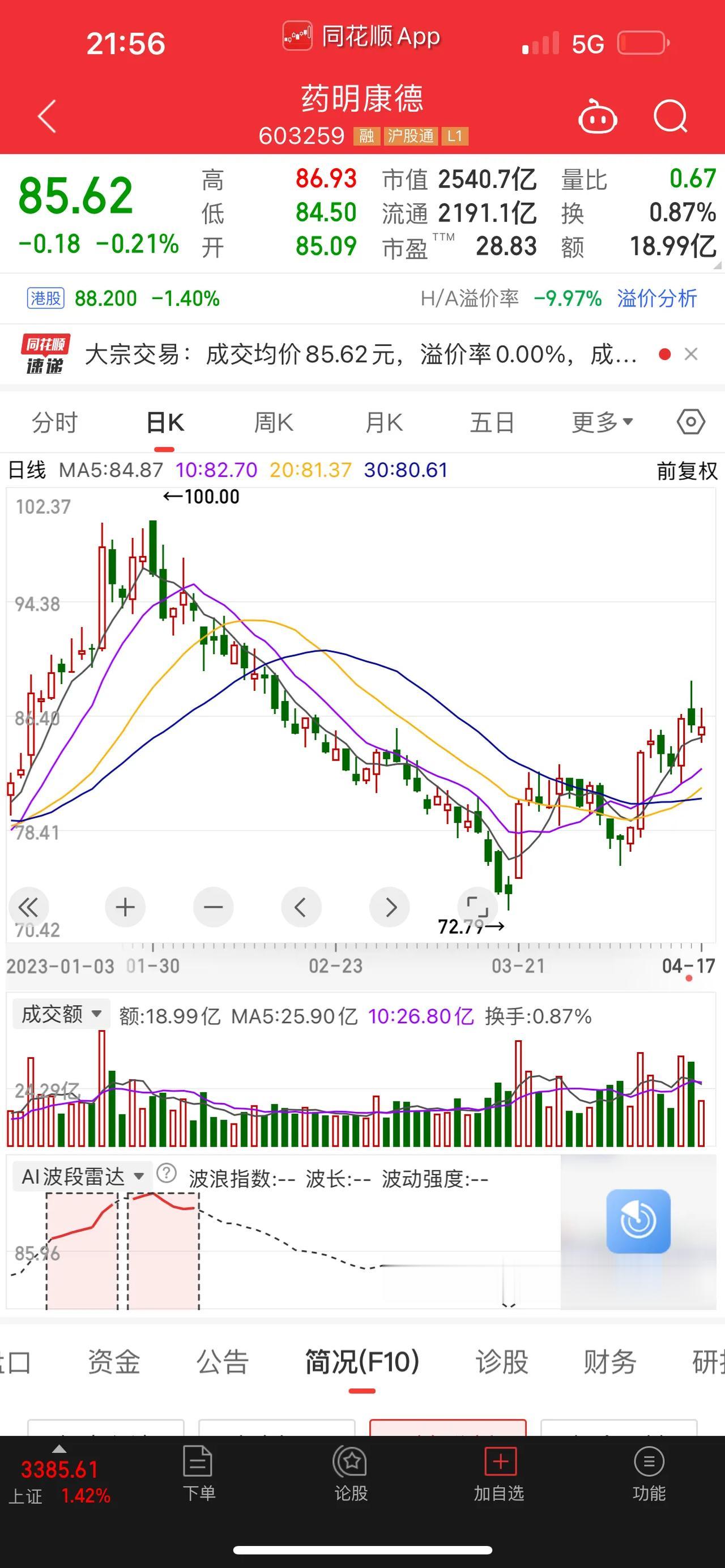Tap 沪股通 tag under stock name
The height and width of the screenshot is (1568, 725).
pyautogui.click(x=410, y=136)
